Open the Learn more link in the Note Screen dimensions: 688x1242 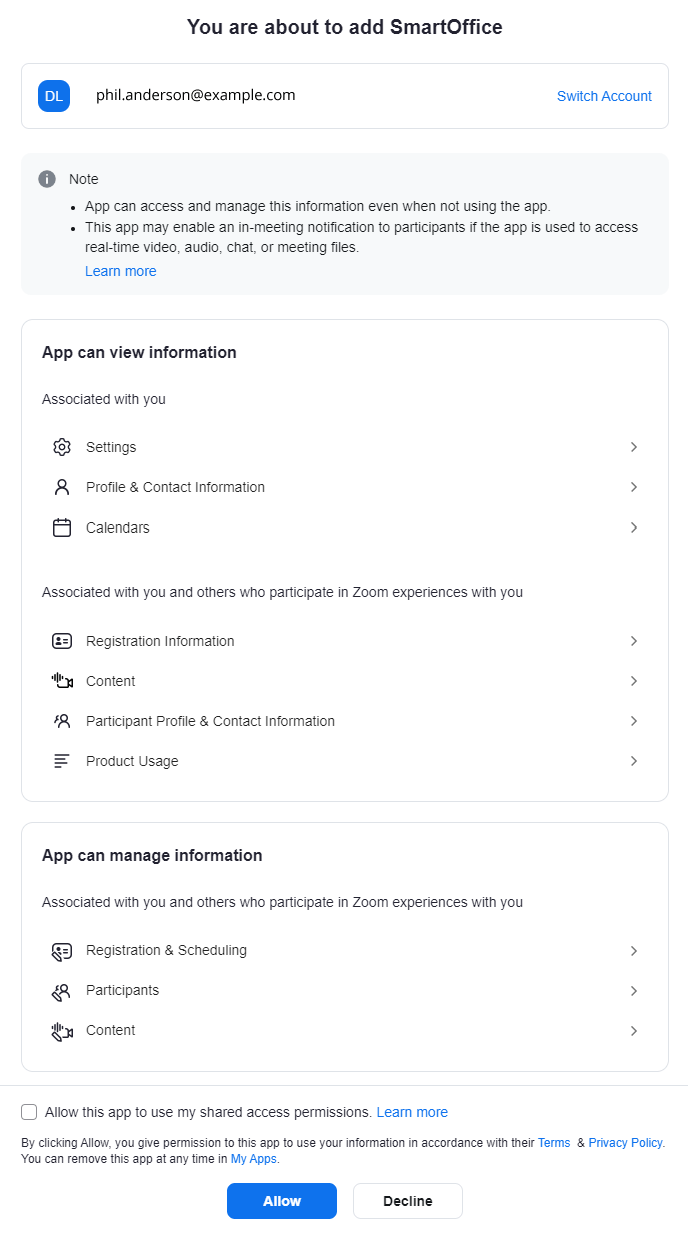pos(120,270)
